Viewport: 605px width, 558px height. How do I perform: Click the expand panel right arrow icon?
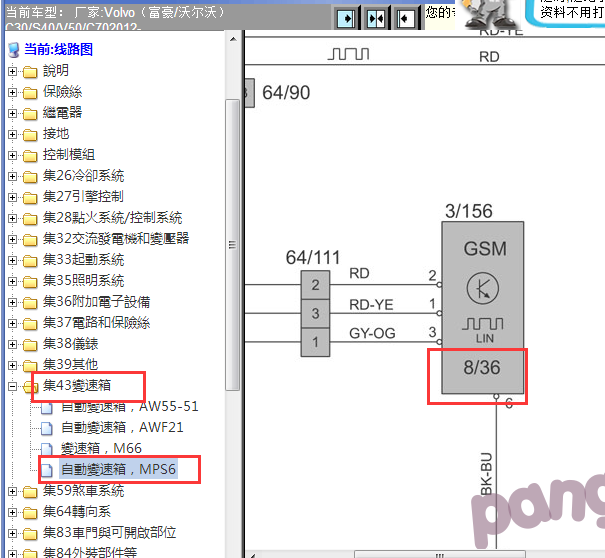point(346,18)
